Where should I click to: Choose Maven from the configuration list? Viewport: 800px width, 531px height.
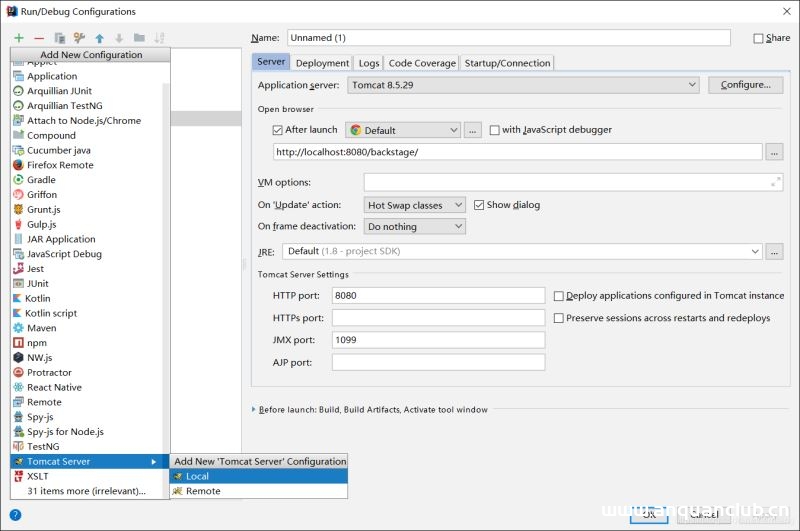pyautogui.click(x=41, y=328)
